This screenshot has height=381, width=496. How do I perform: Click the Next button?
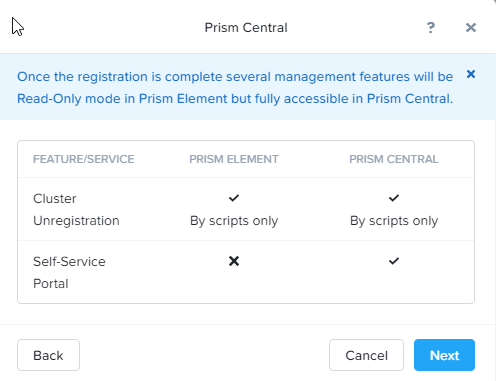[x=444, y=355]
